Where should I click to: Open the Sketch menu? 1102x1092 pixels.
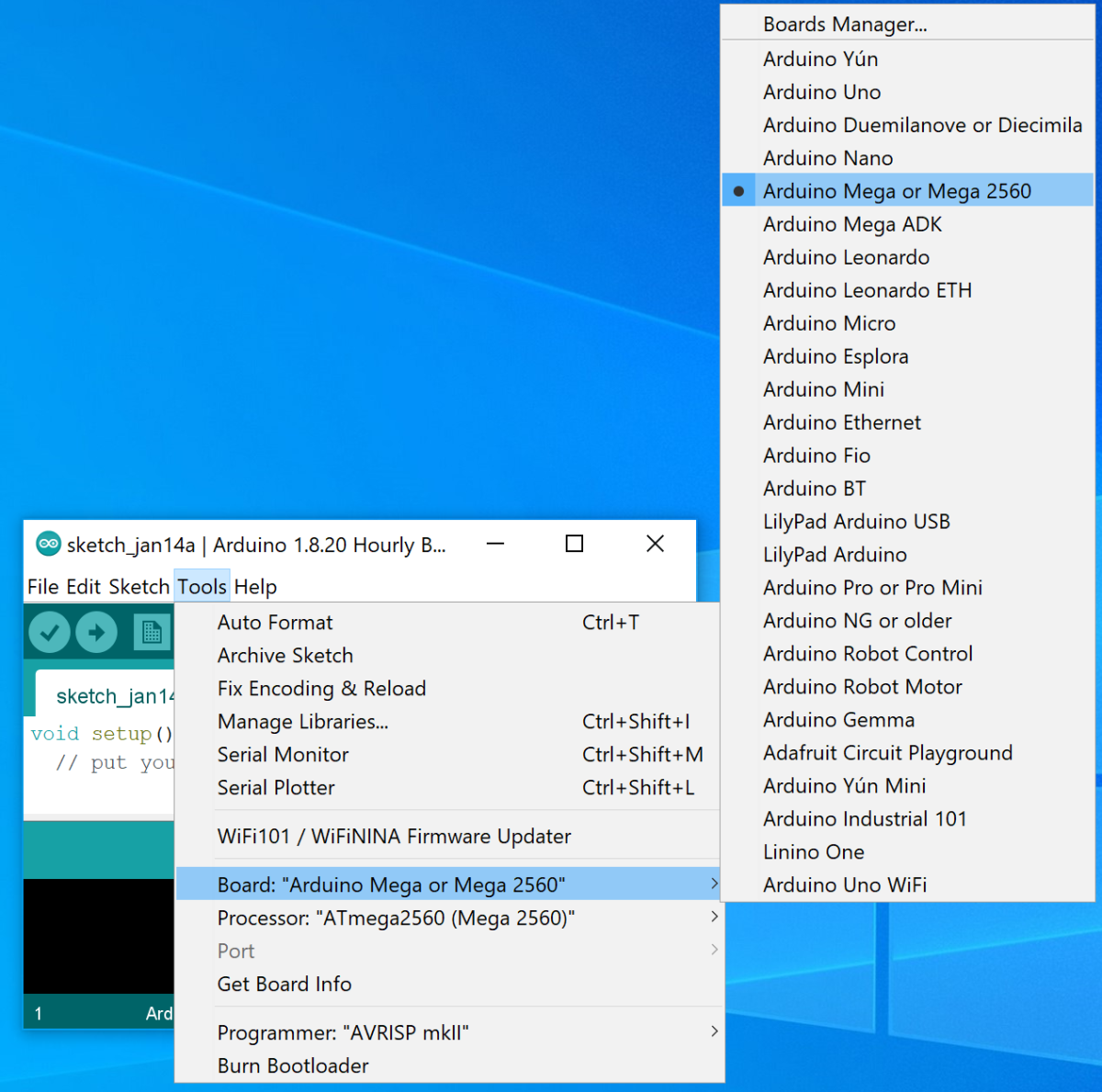(x=140, y=586)
